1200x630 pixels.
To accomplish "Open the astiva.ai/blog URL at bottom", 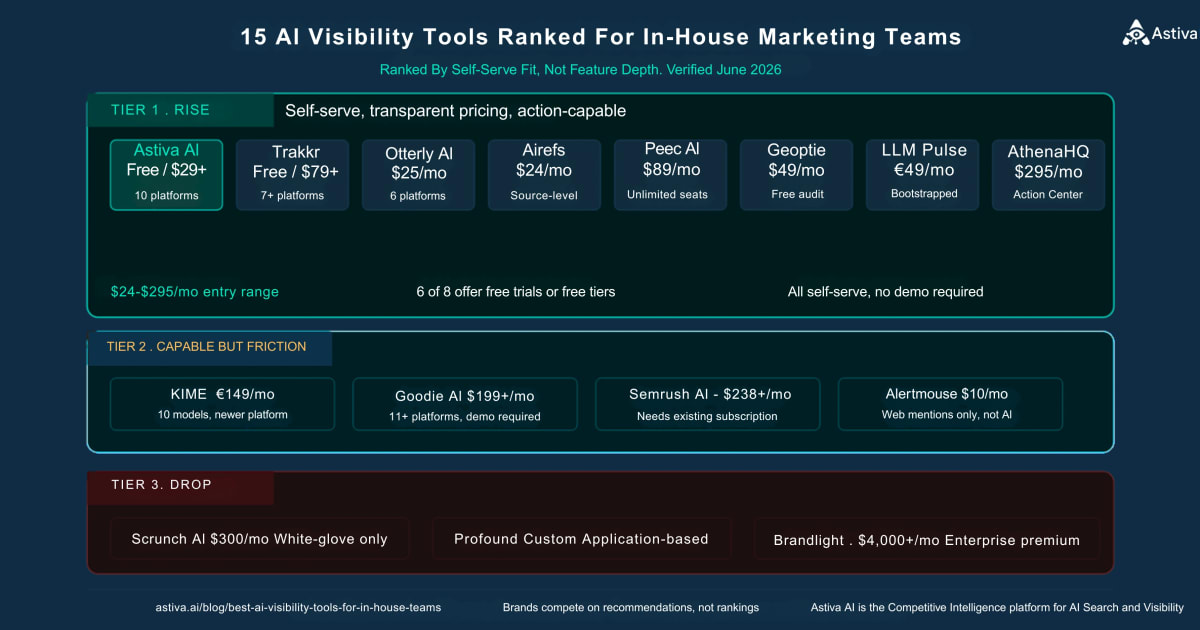I will point(298,607).
